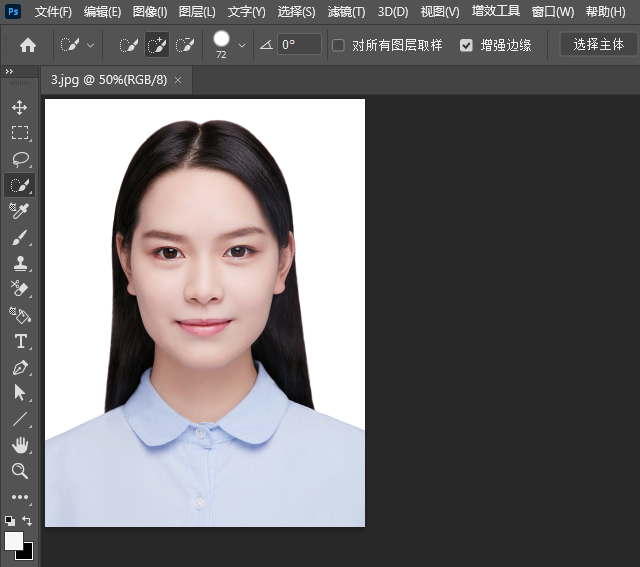Click the 选择主体 button
The height and width of the screenshot is (567, 640).
598,45
